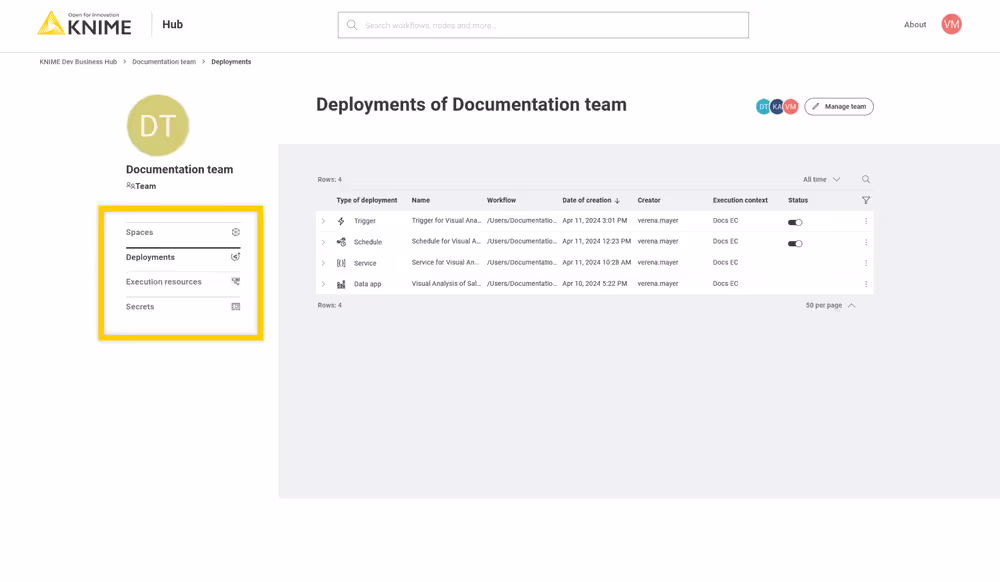The height and width of the screenshot is (582, 1000).
Task: Click the Manage team button
Action: (x=839, y=106)
